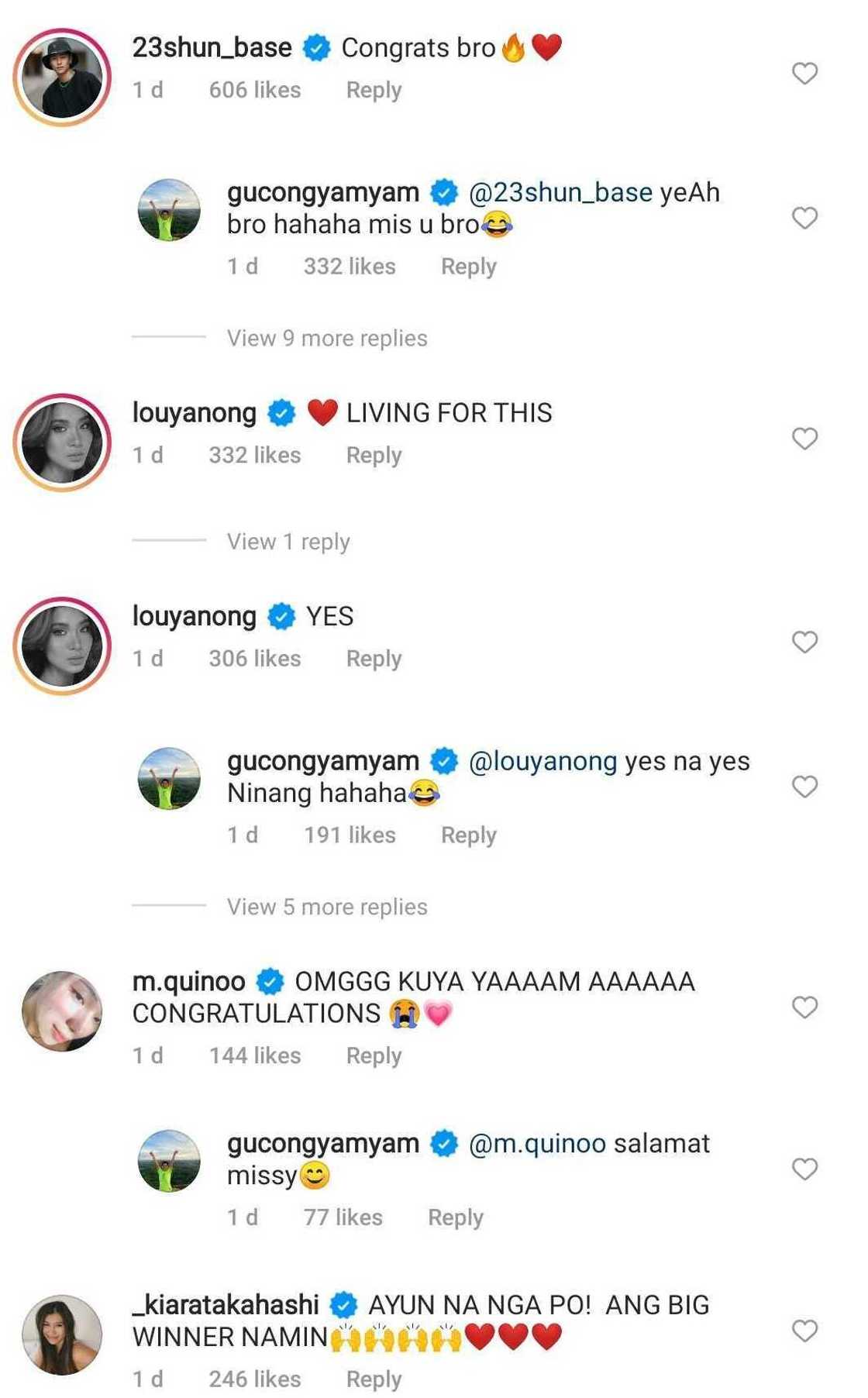Click the verified badge beside louyanong
868x1398 pixels.
coord(281,412)
